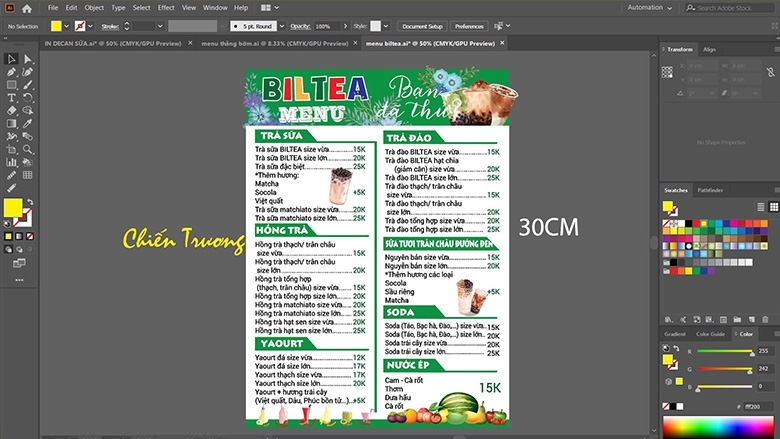Set toolbox mode to Gradient
This screenshot has height=439, width=780.
click(19, 236)
